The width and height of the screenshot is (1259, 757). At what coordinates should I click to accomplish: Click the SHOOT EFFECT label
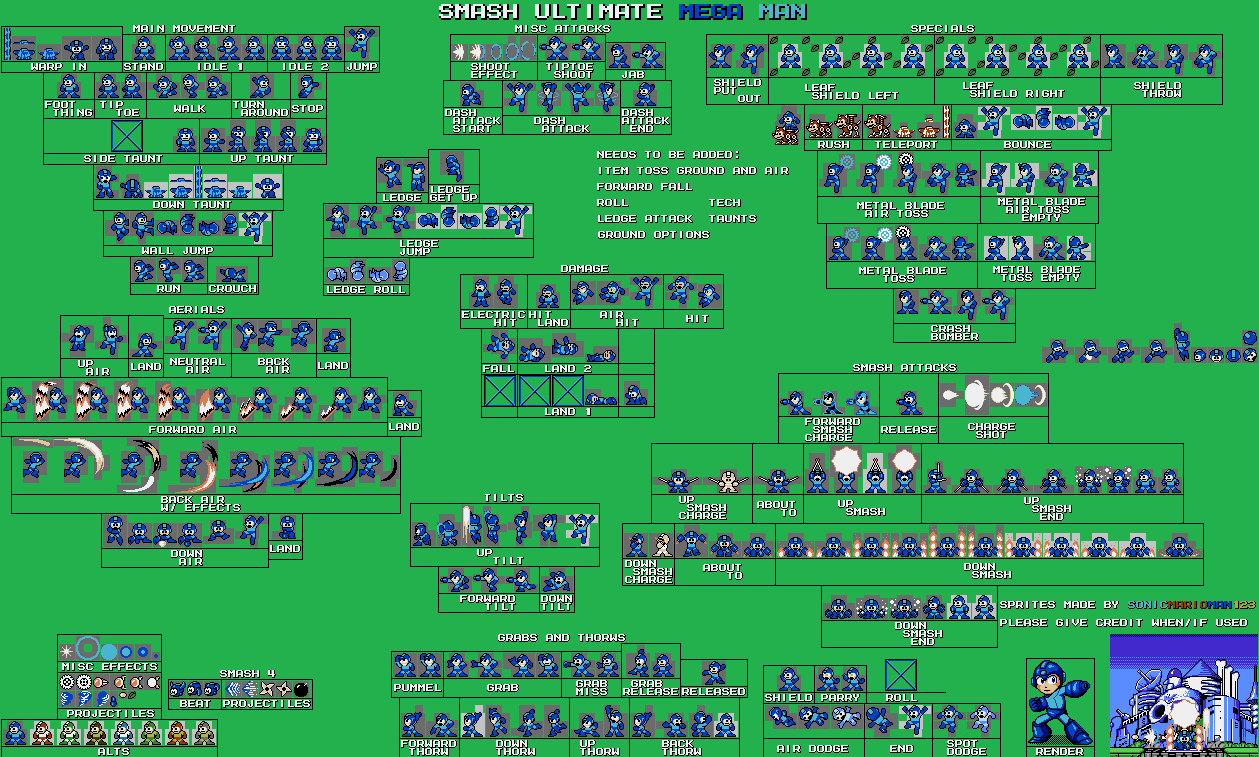click(494, 70)
